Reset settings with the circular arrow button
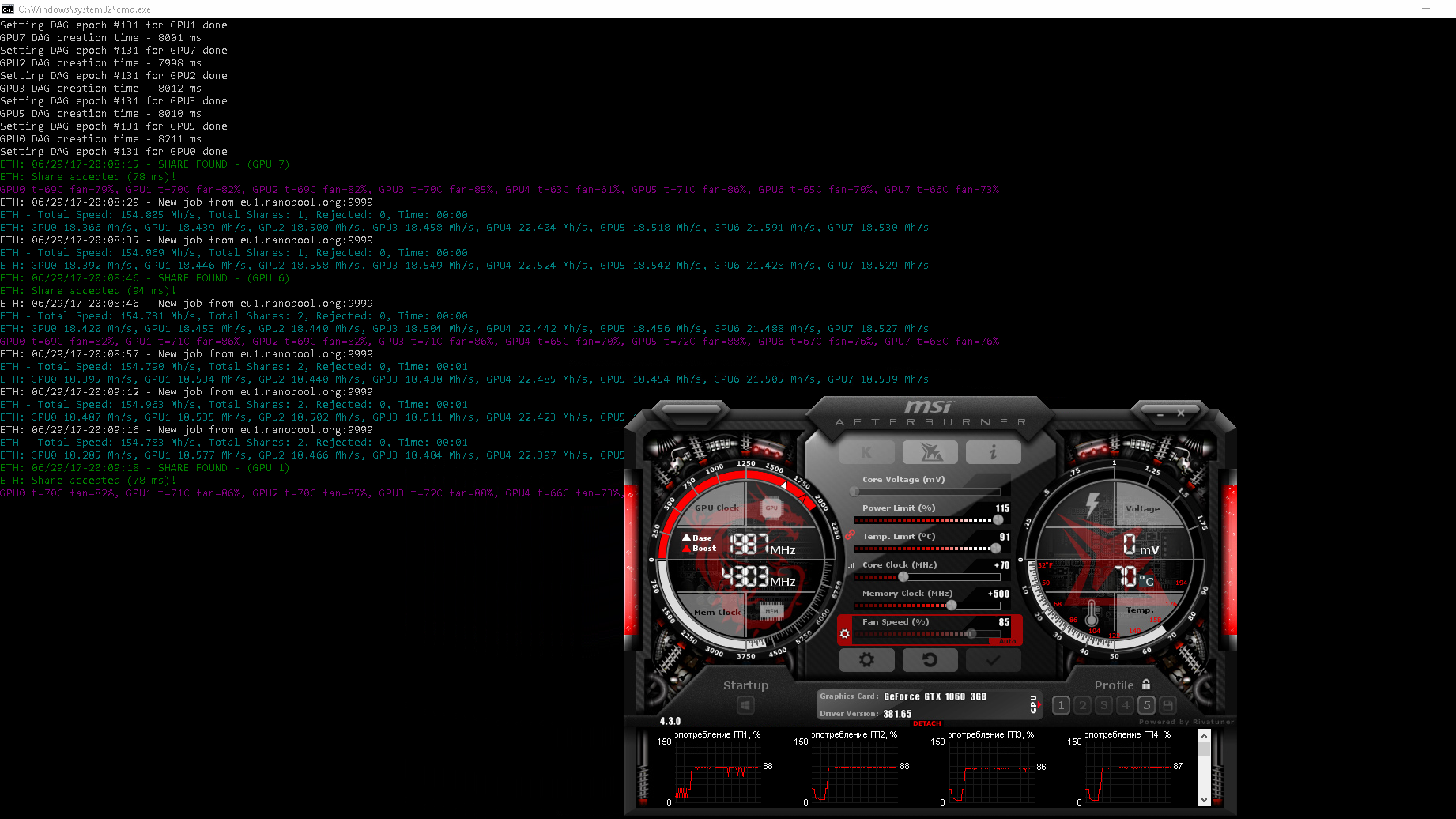 pos(930,659)
